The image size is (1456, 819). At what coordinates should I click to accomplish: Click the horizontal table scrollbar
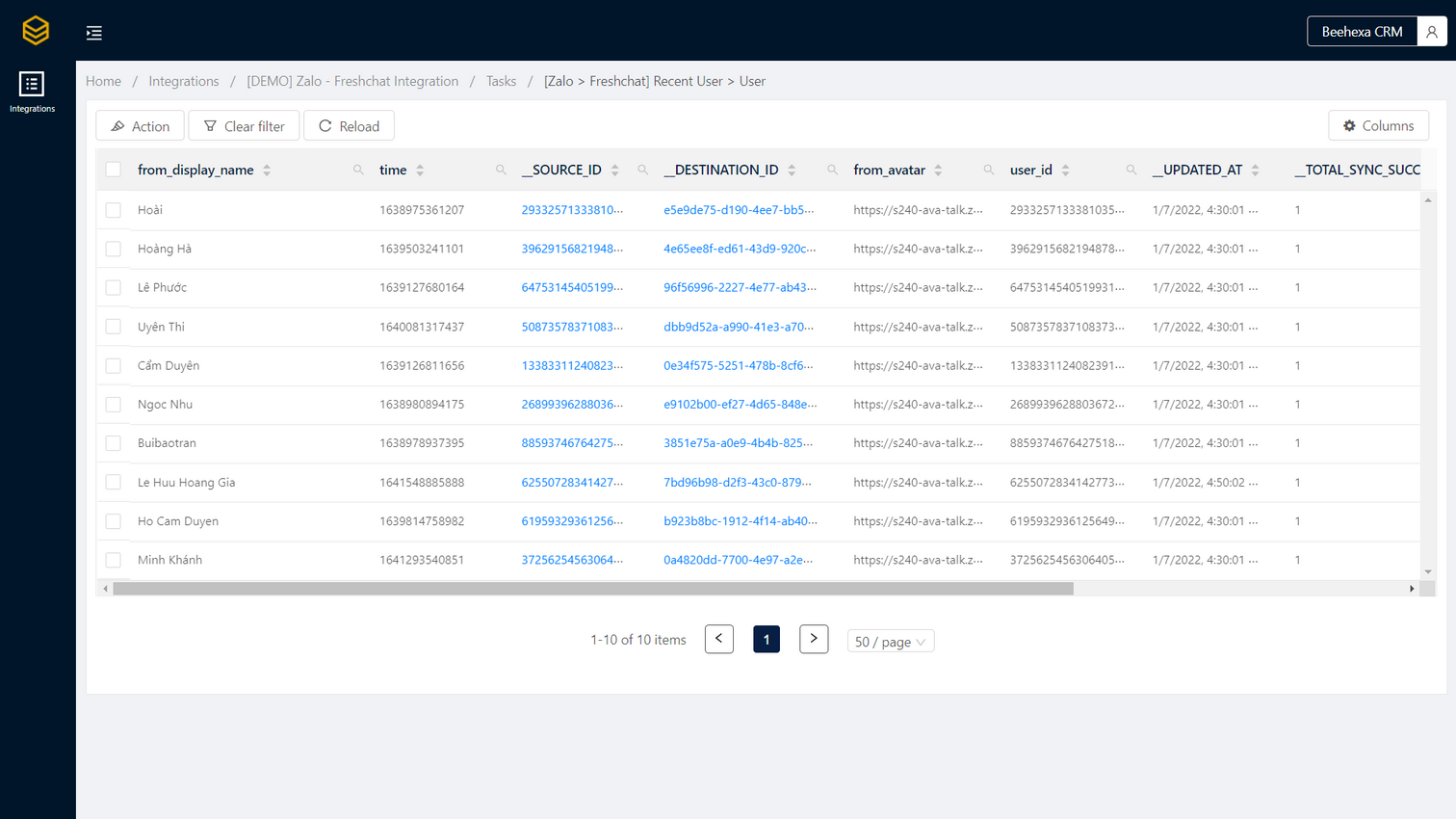[x=592, y=589]
